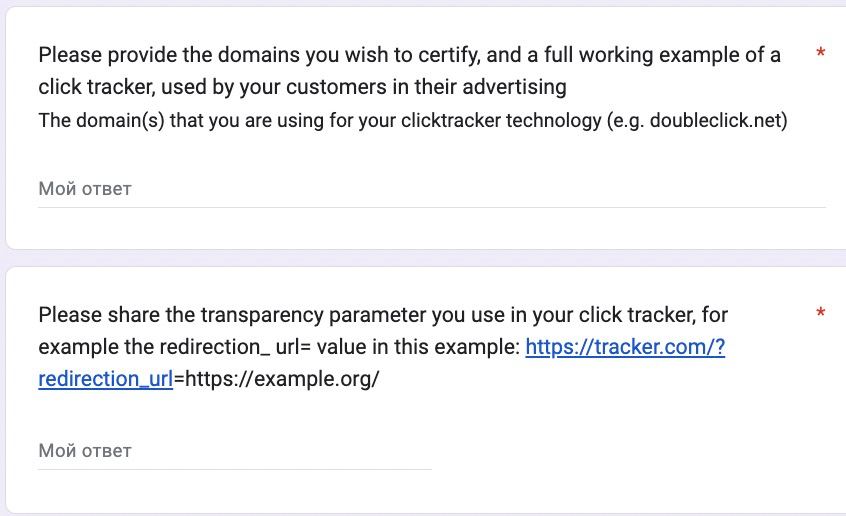Open the https://tracker.com/? link
The height and width of the screenshot is (516, 846).
625,347
